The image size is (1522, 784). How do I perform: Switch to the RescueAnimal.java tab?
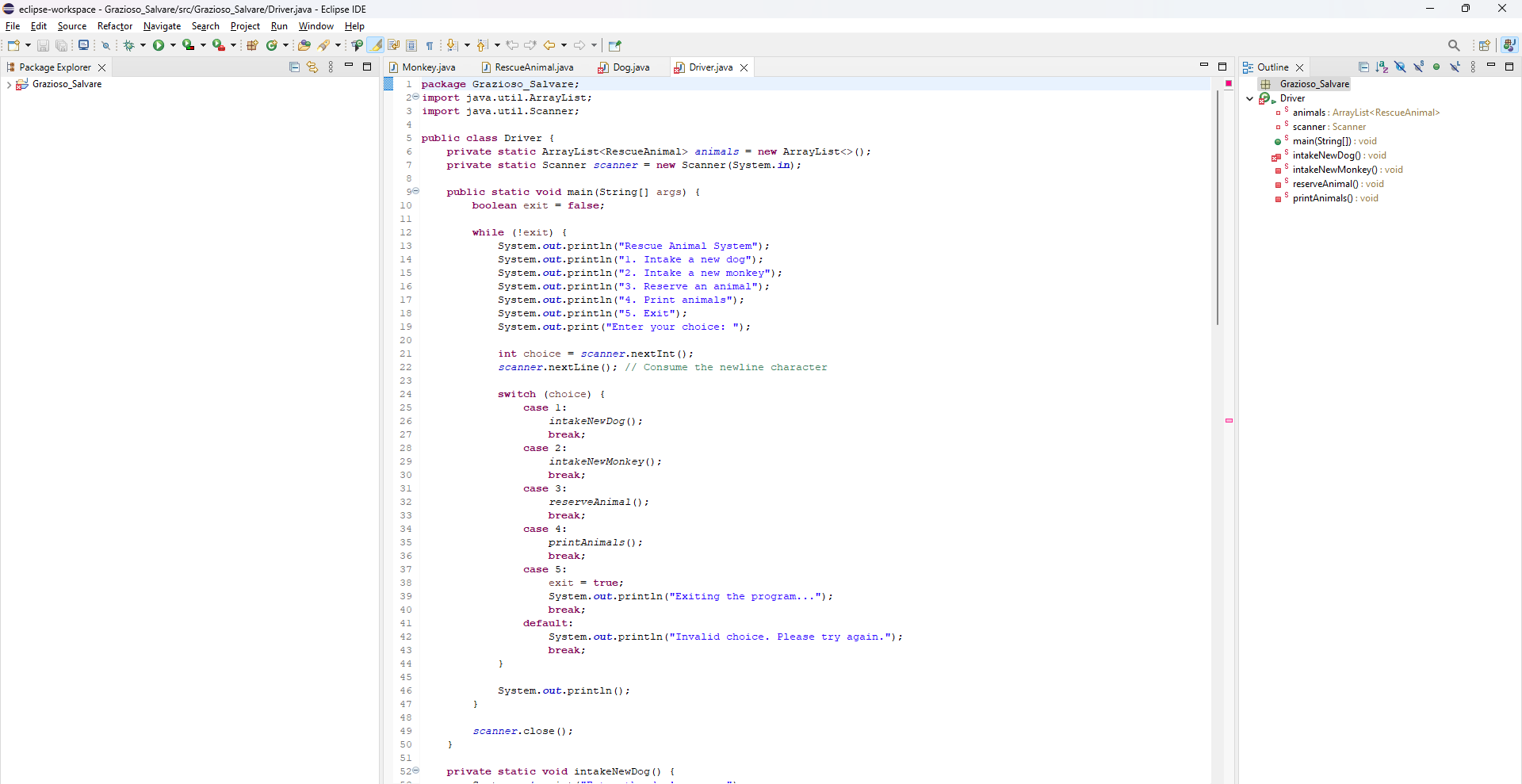tap(533, 67)
